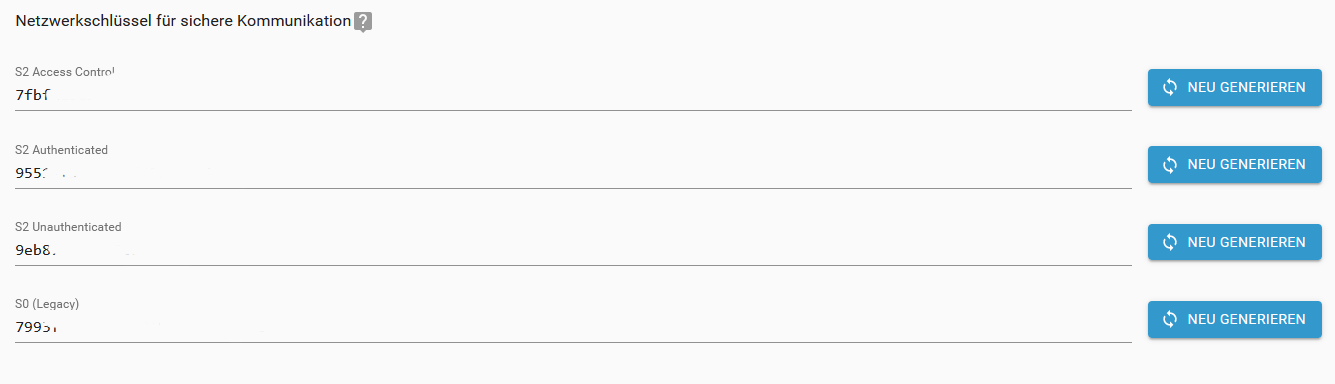Regenerate the S2 Authenticated key
1335x384 pixels.
1234,164
